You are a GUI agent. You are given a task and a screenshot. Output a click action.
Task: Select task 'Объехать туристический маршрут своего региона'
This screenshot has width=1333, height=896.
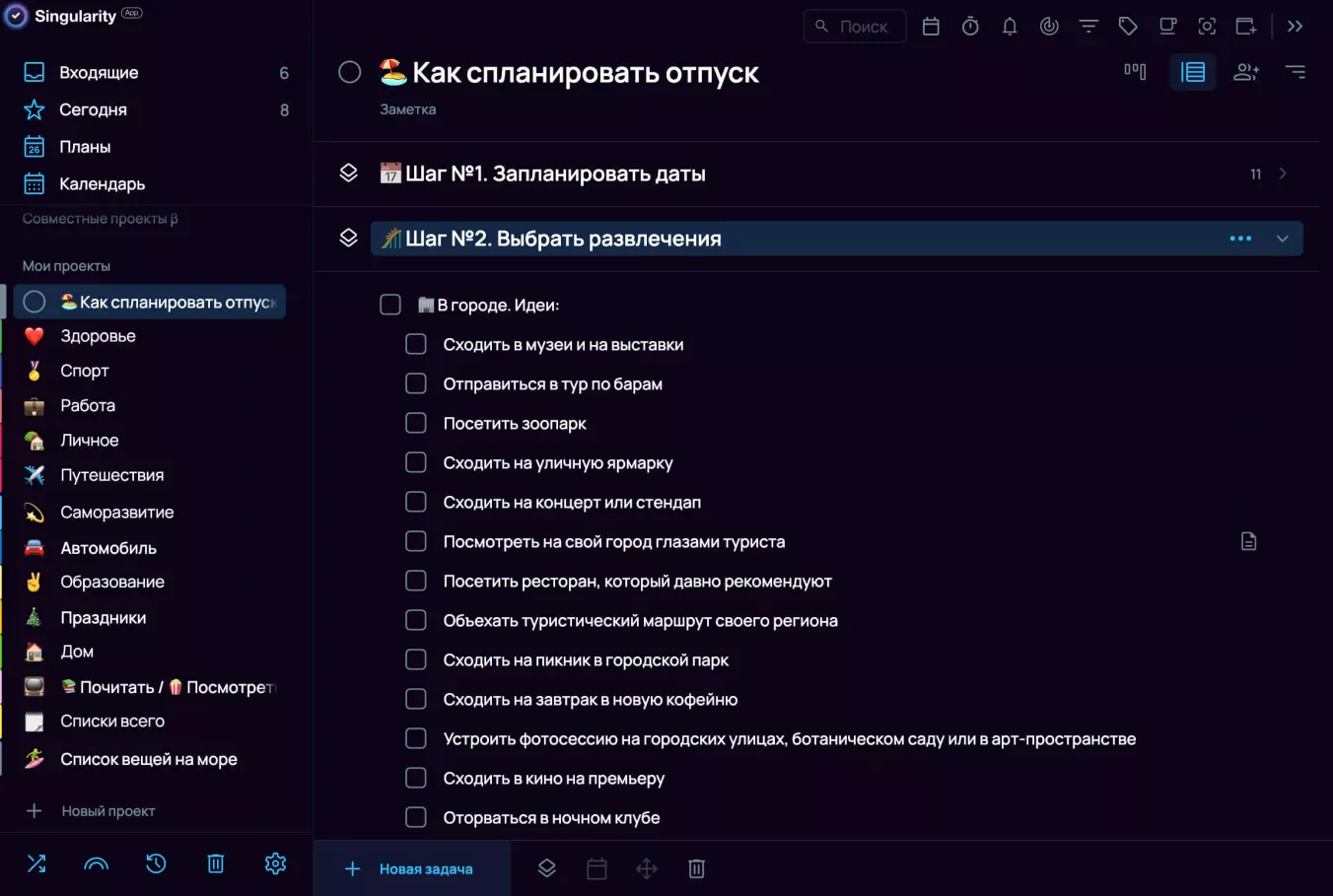pos(641,620)
